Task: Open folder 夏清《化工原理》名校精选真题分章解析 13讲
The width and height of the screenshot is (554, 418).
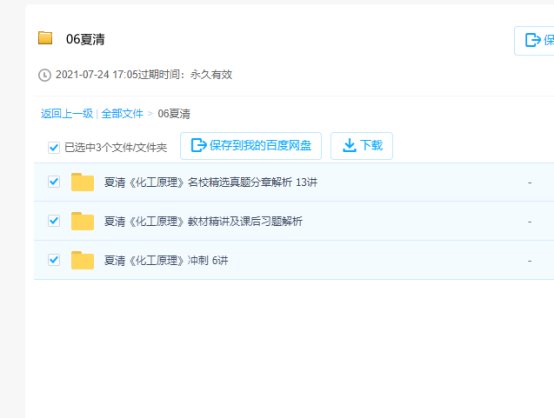Action: tap(211, 182)
